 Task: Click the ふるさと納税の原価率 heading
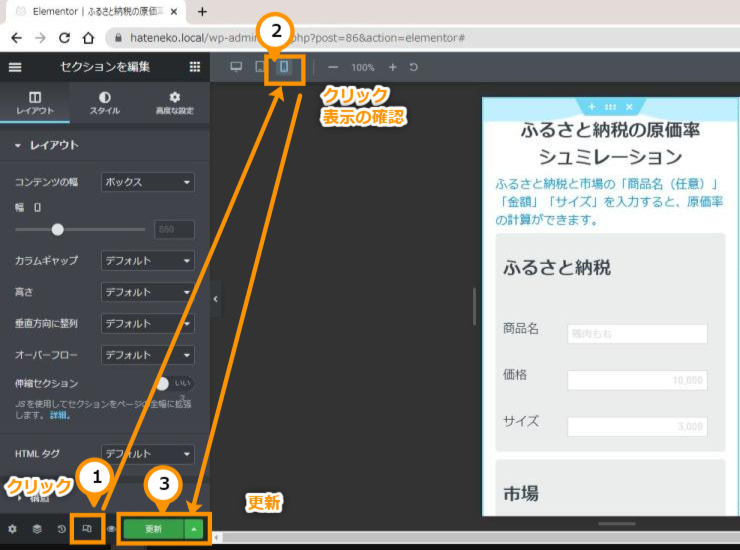[x=610, y=143]
